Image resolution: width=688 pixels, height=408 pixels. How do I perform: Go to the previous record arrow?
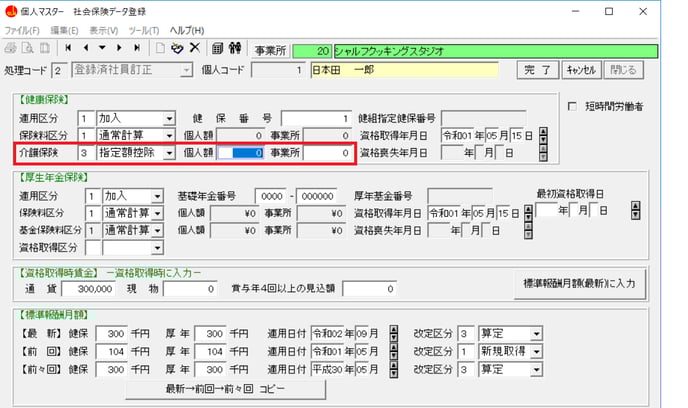click(x=86, y=48)
